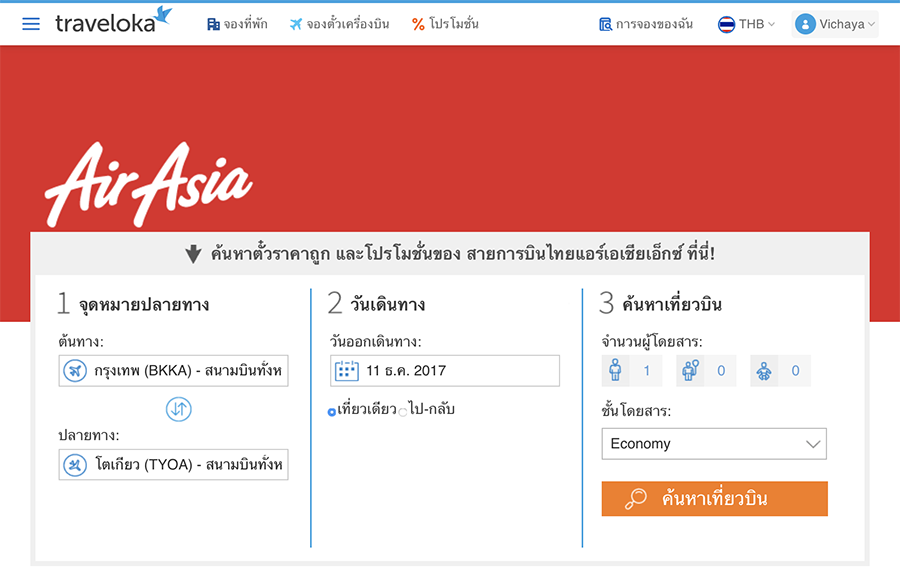Expand the Vichaya account menu
The width and height of the screenshot is (900, 579).
(x=835, y=24)
